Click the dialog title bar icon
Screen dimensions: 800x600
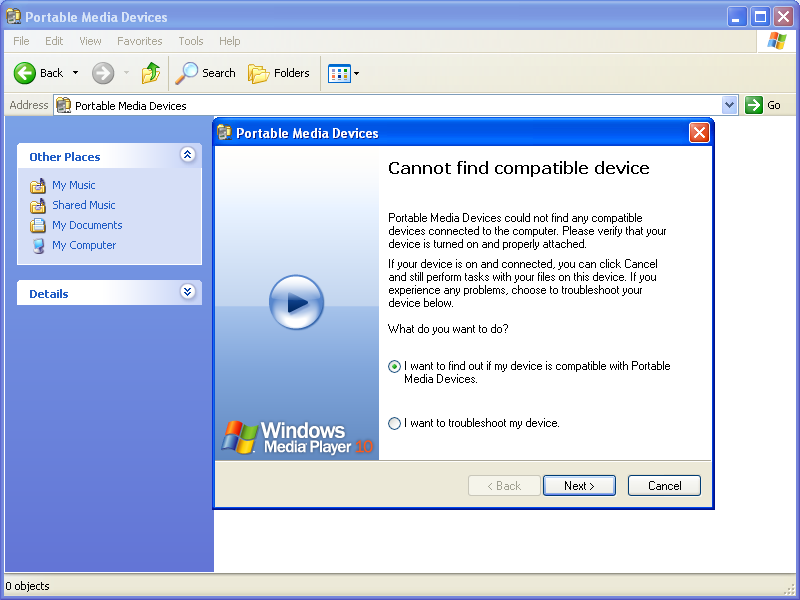224,133
